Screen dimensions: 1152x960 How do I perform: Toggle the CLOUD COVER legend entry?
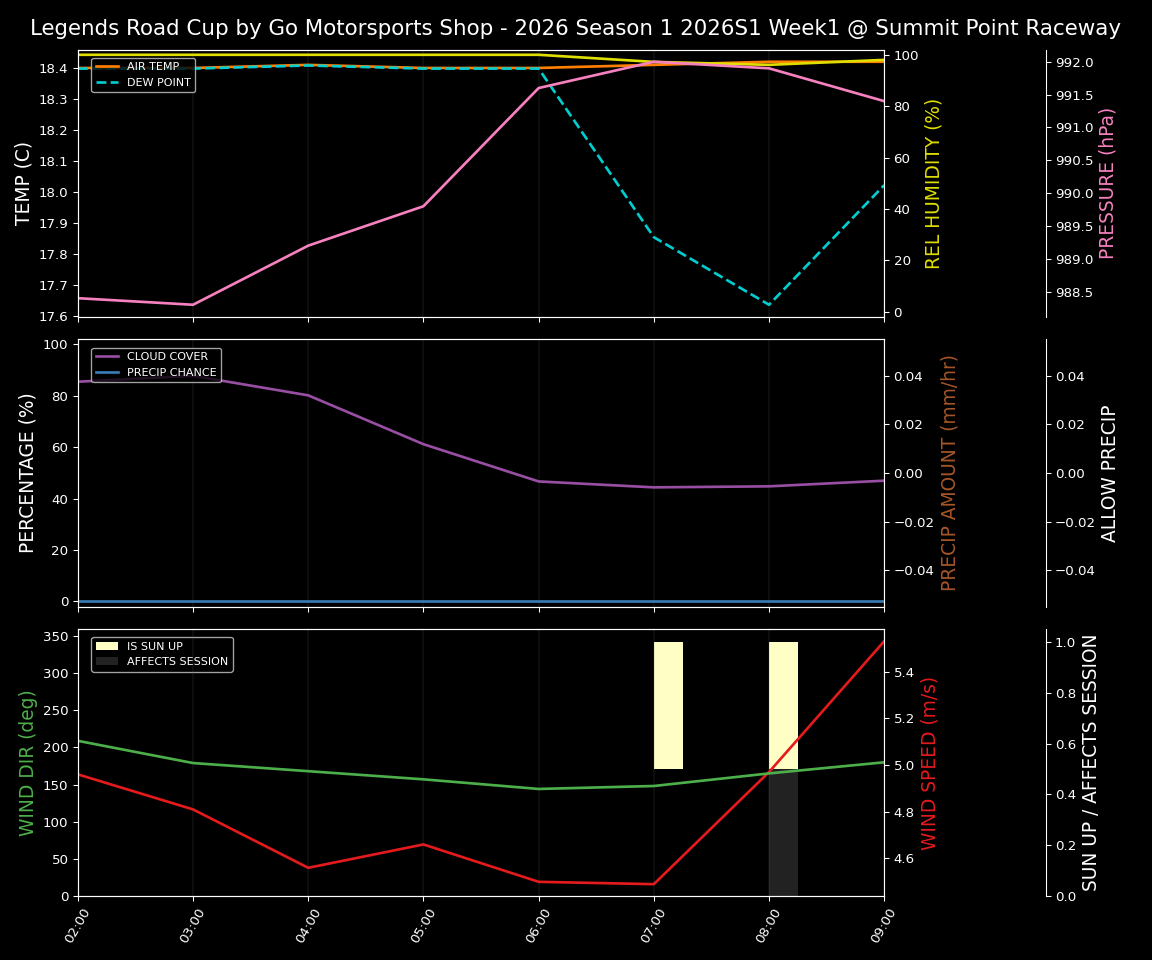[166, 356]
